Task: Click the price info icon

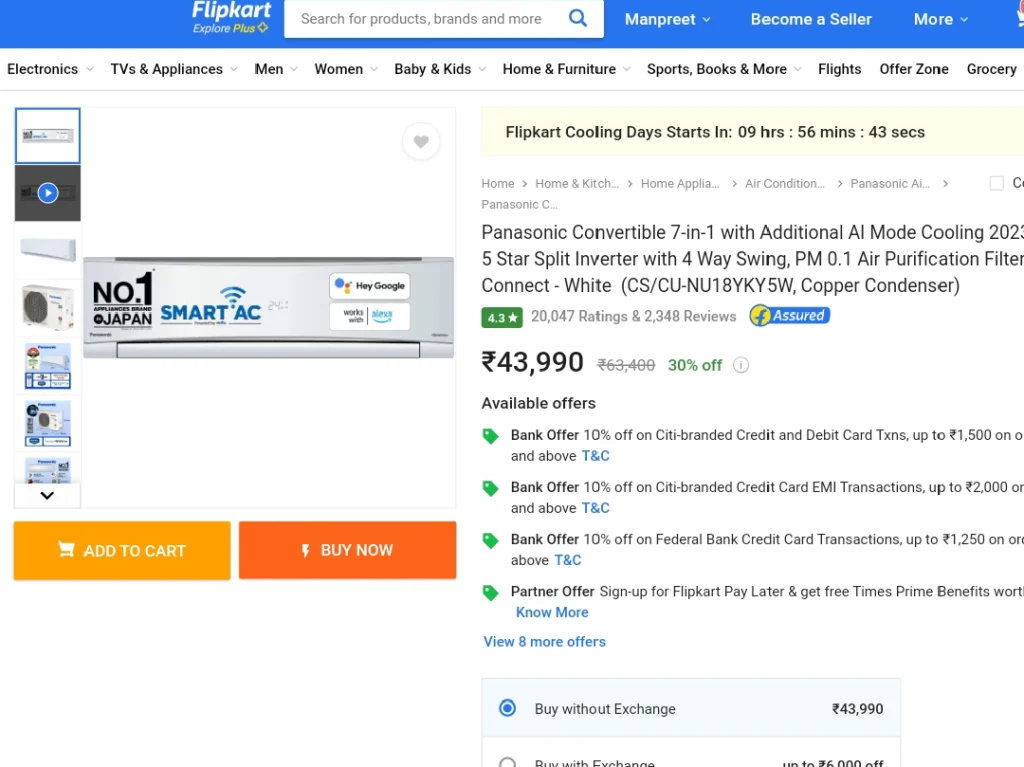Action: click(741, 365)
